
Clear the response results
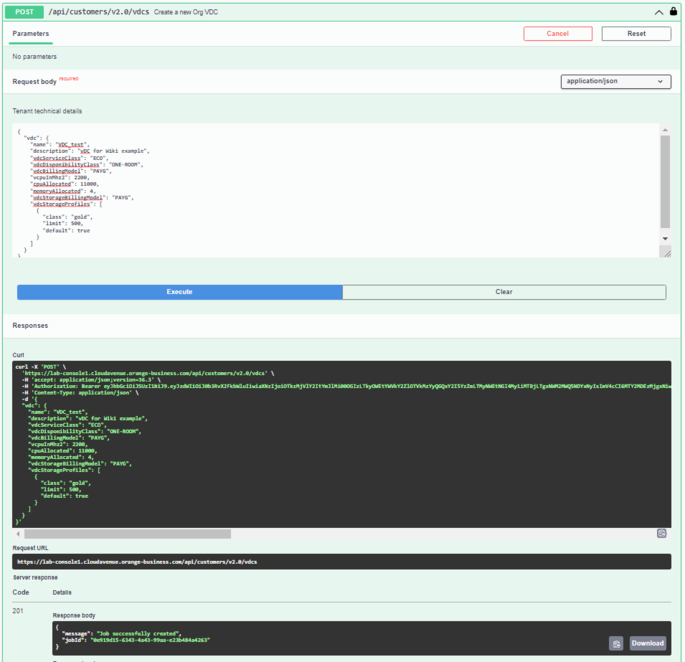point(504,292)
